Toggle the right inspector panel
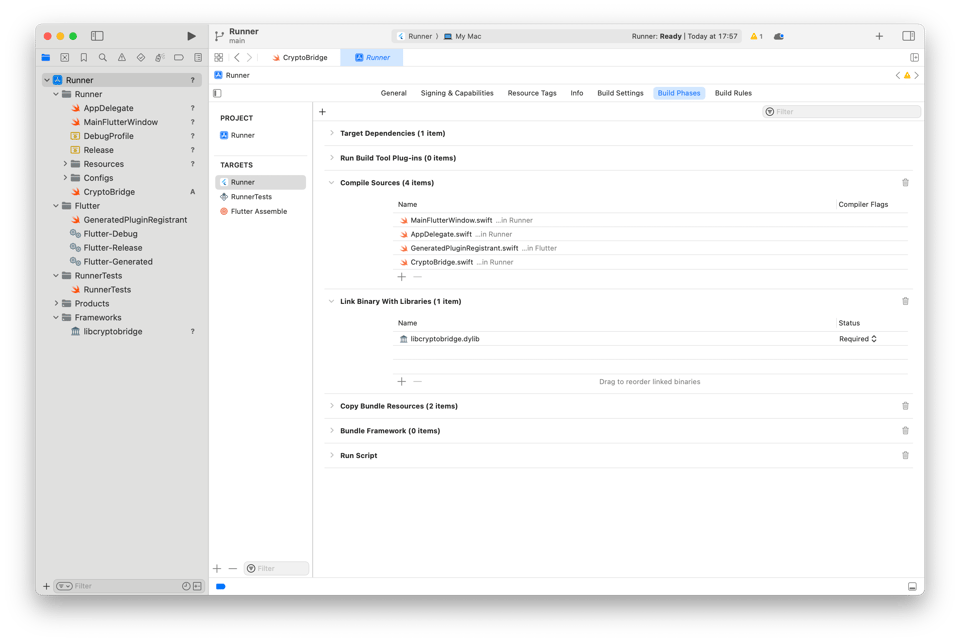Image resolution: width=960 pixels, height=642 pixels. click(x=908, y=36)
